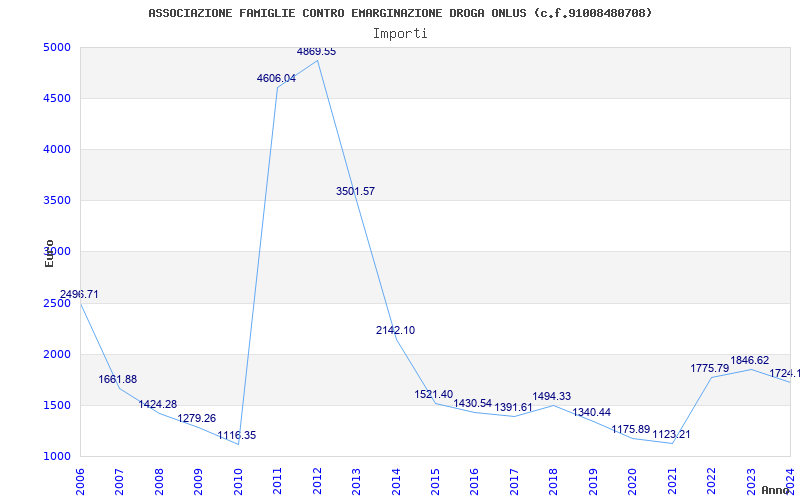Select the 2496.71 data label

coord(79,294)
